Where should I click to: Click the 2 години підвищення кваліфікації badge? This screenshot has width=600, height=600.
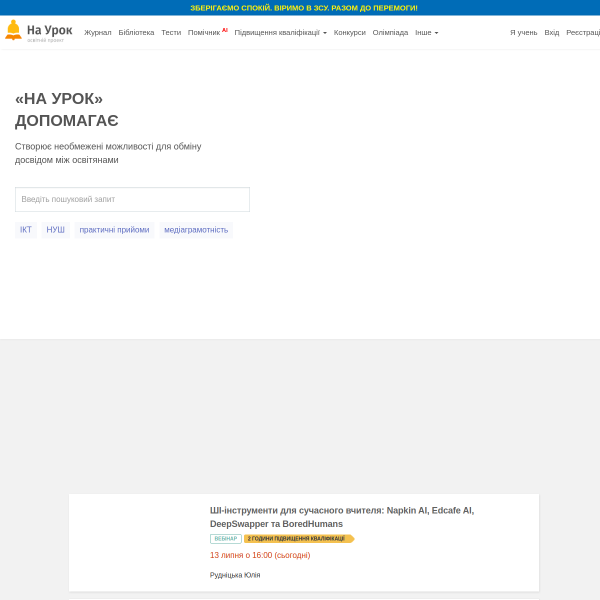click(299, 539)
